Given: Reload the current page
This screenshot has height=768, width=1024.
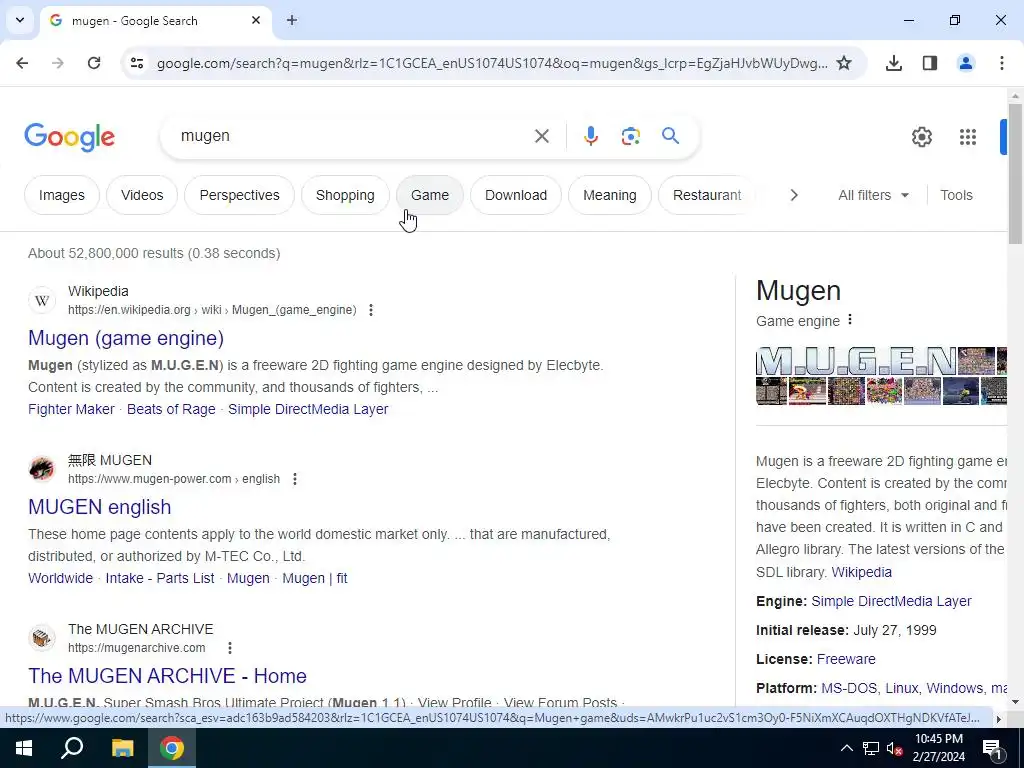Looking at the screenshot, I should click(94, 63).
